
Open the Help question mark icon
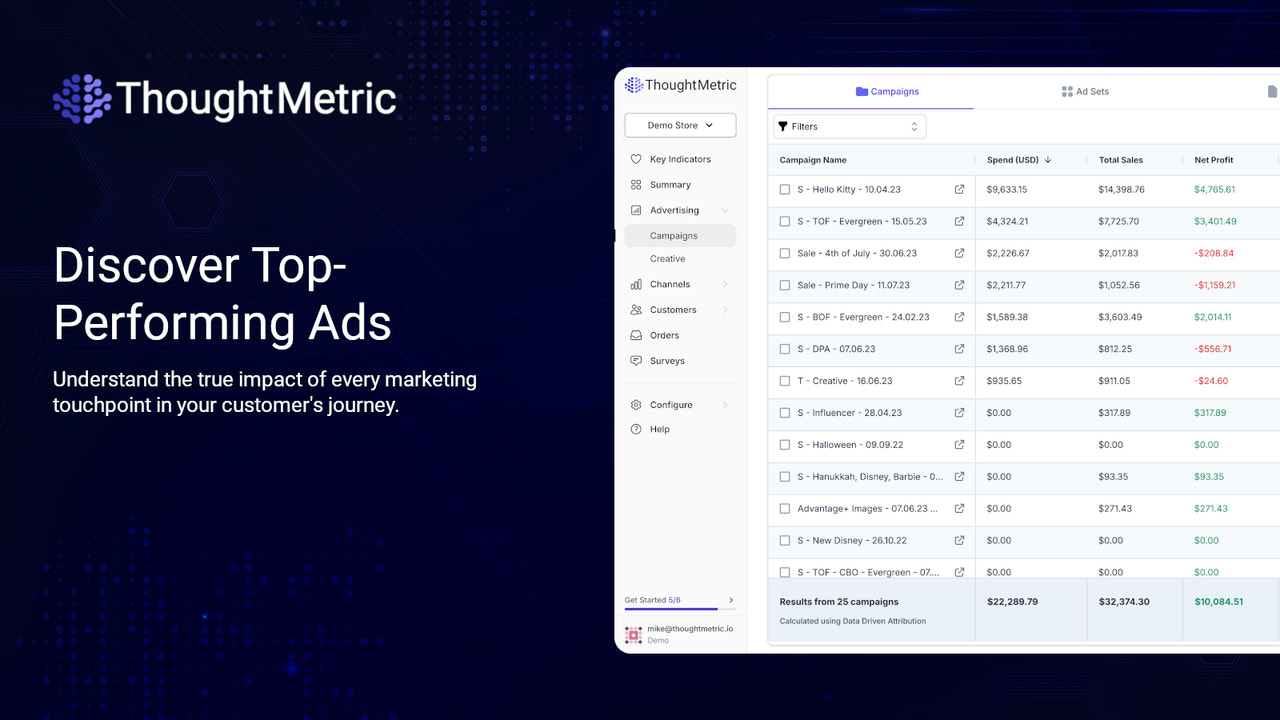click(x=636, y=429)
